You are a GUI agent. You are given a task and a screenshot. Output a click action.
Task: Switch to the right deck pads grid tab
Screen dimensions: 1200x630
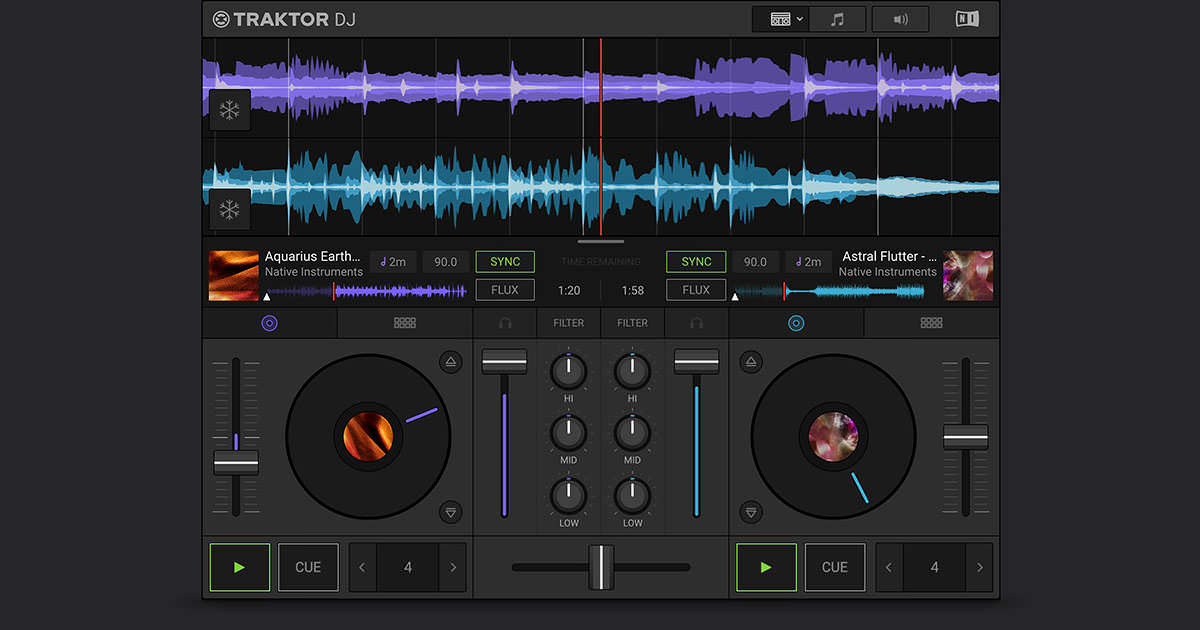(x=932, y=323)
